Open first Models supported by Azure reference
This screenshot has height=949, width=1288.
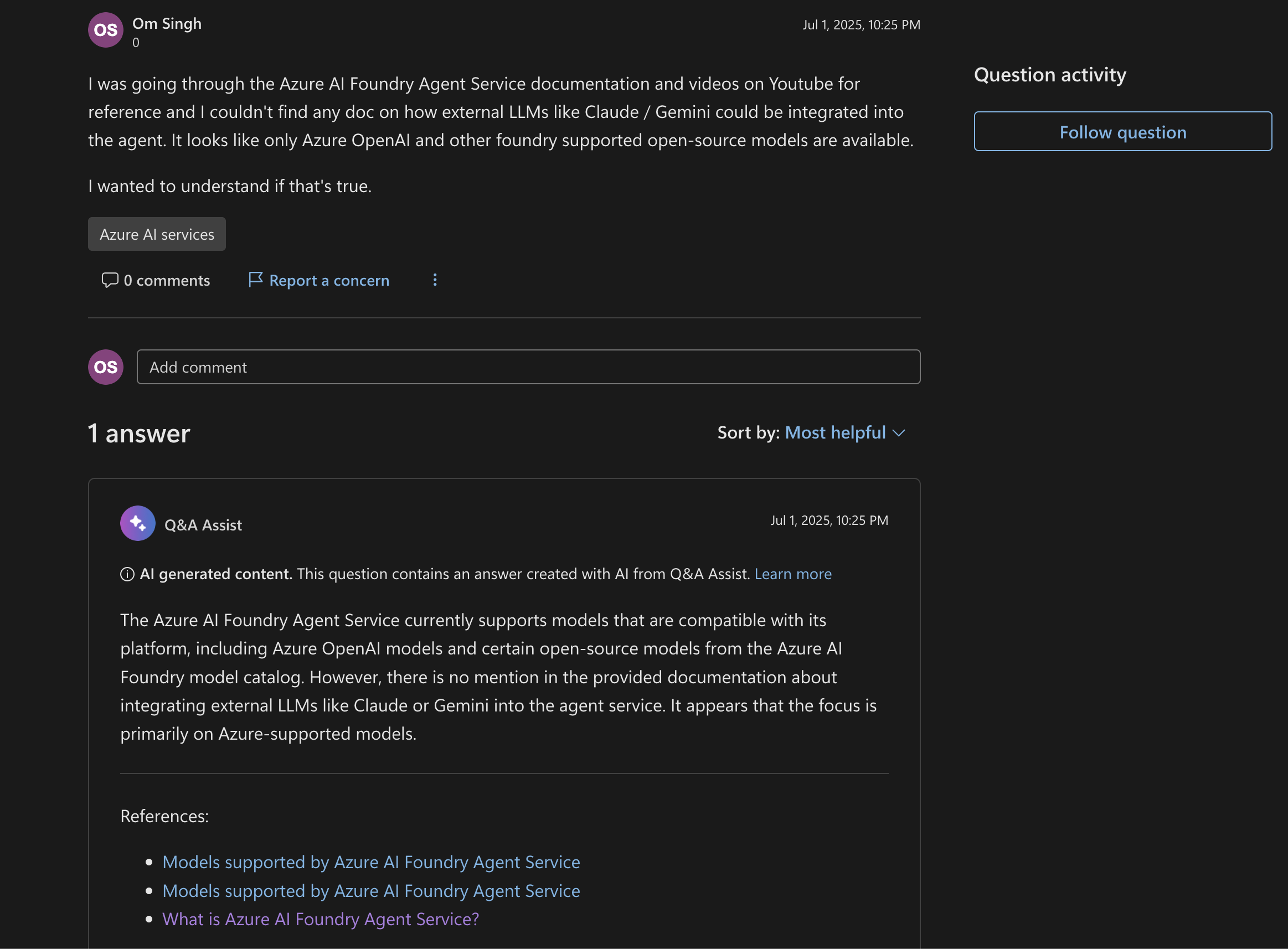click(x=371, y=862)
